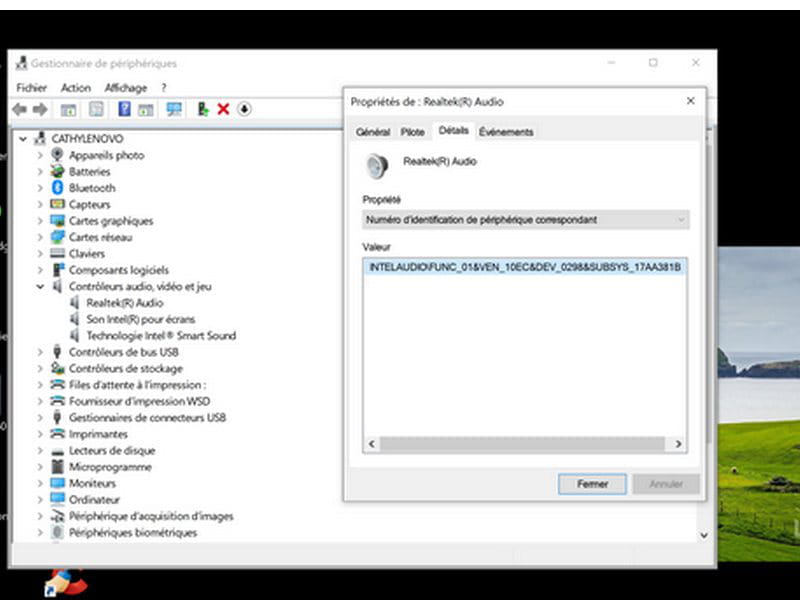
Task: Select the Lecteurs de disque icon
Action: pyautogui.click(x=57, y=451)
